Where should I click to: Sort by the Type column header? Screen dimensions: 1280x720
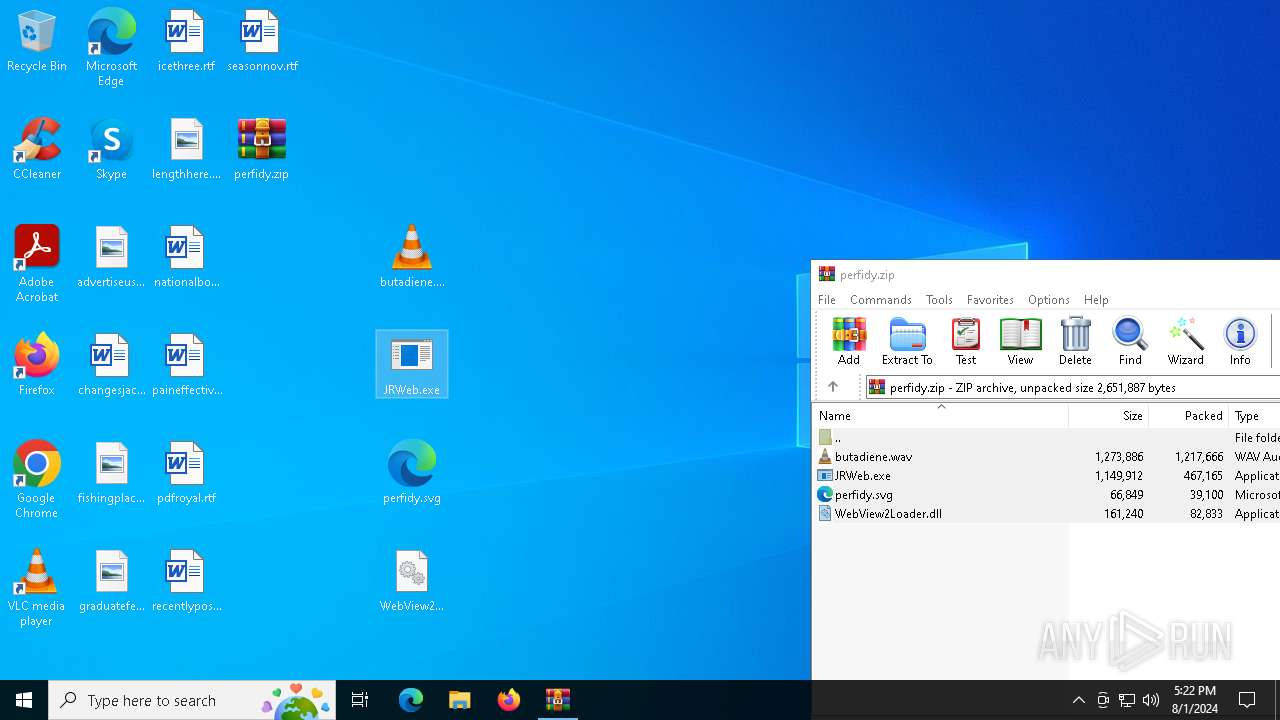tap(1254, 416)
